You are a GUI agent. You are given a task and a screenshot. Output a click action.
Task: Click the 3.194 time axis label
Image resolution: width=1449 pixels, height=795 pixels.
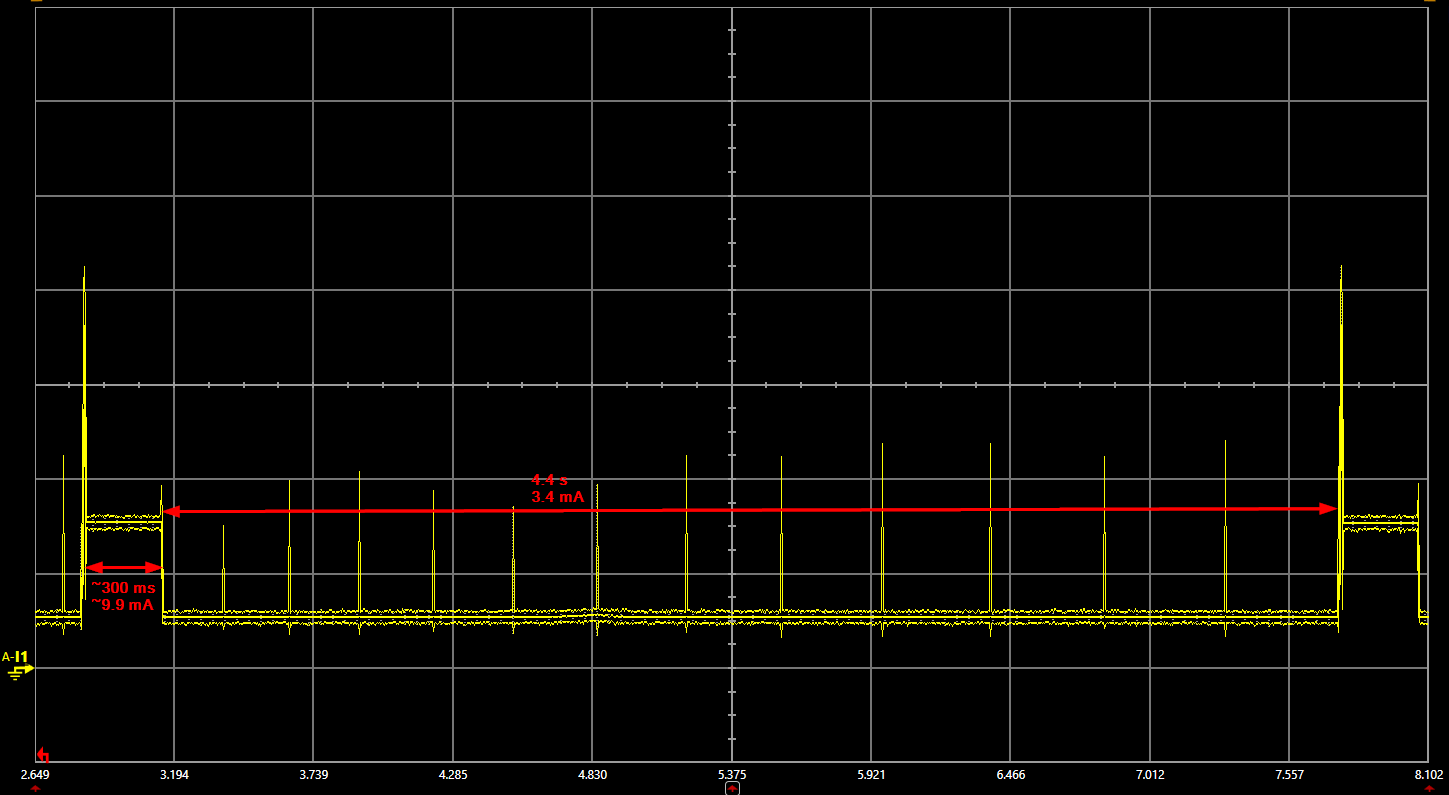174,775
